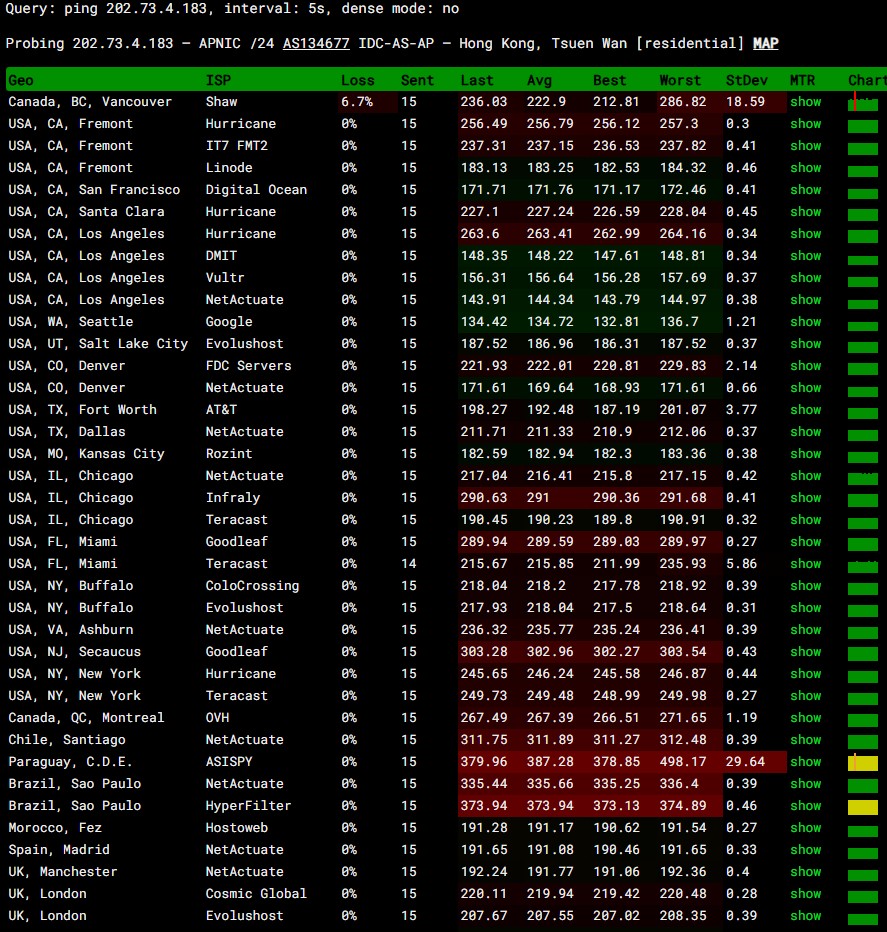Show MTR for Vancouver Shaw row

click(x=806, y=102)
